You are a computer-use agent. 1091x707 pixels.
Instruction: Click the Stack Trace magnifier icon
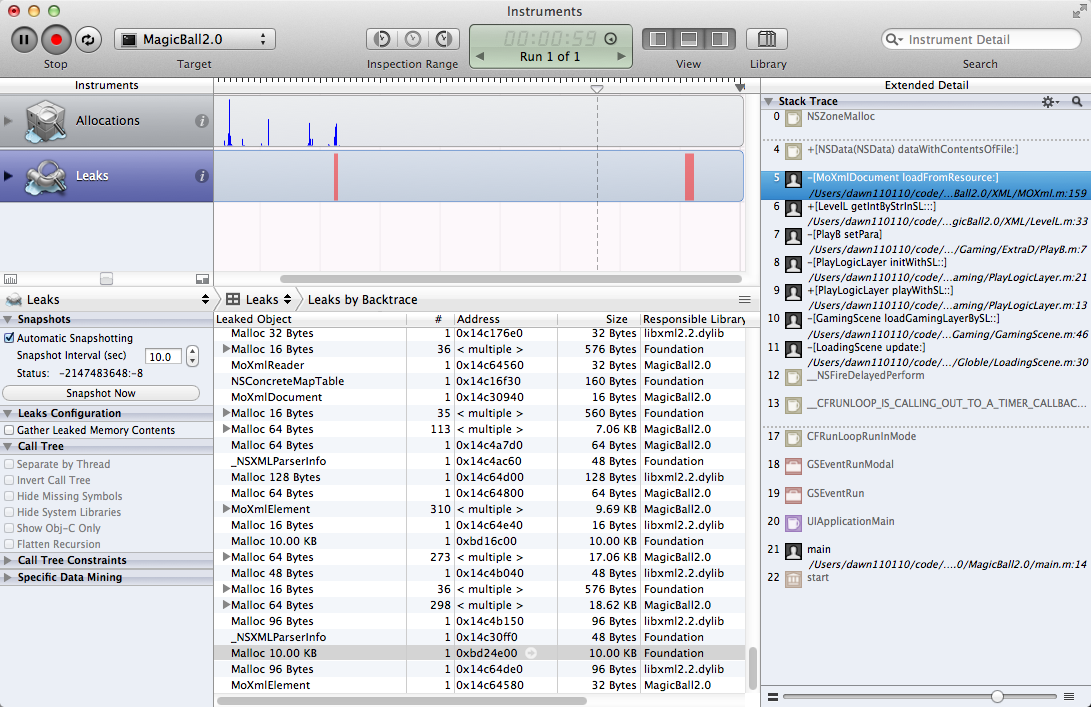point(1077,102)
